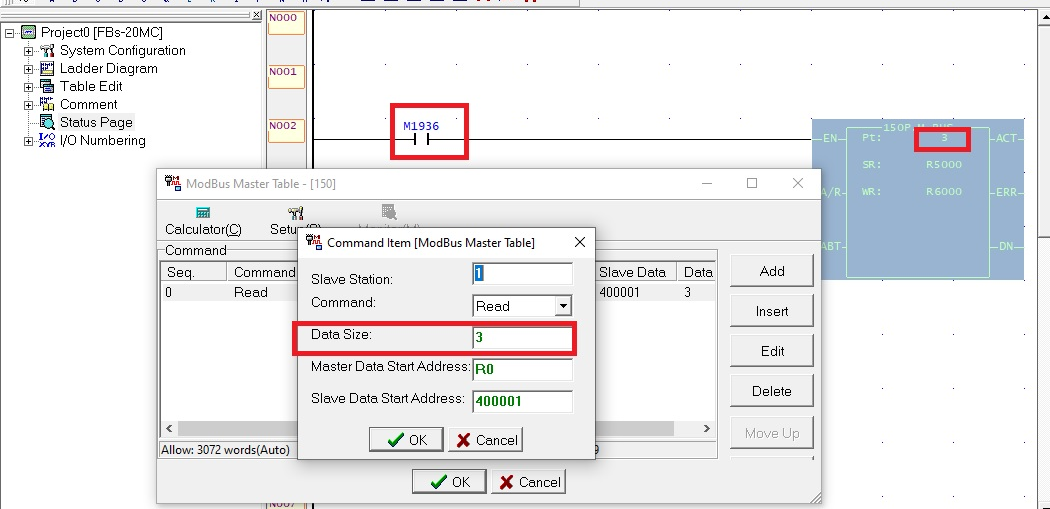This screenshot has height=509, width=1050.
Task: Open the Command dropdown showing Read
Action: click(563, 306)
